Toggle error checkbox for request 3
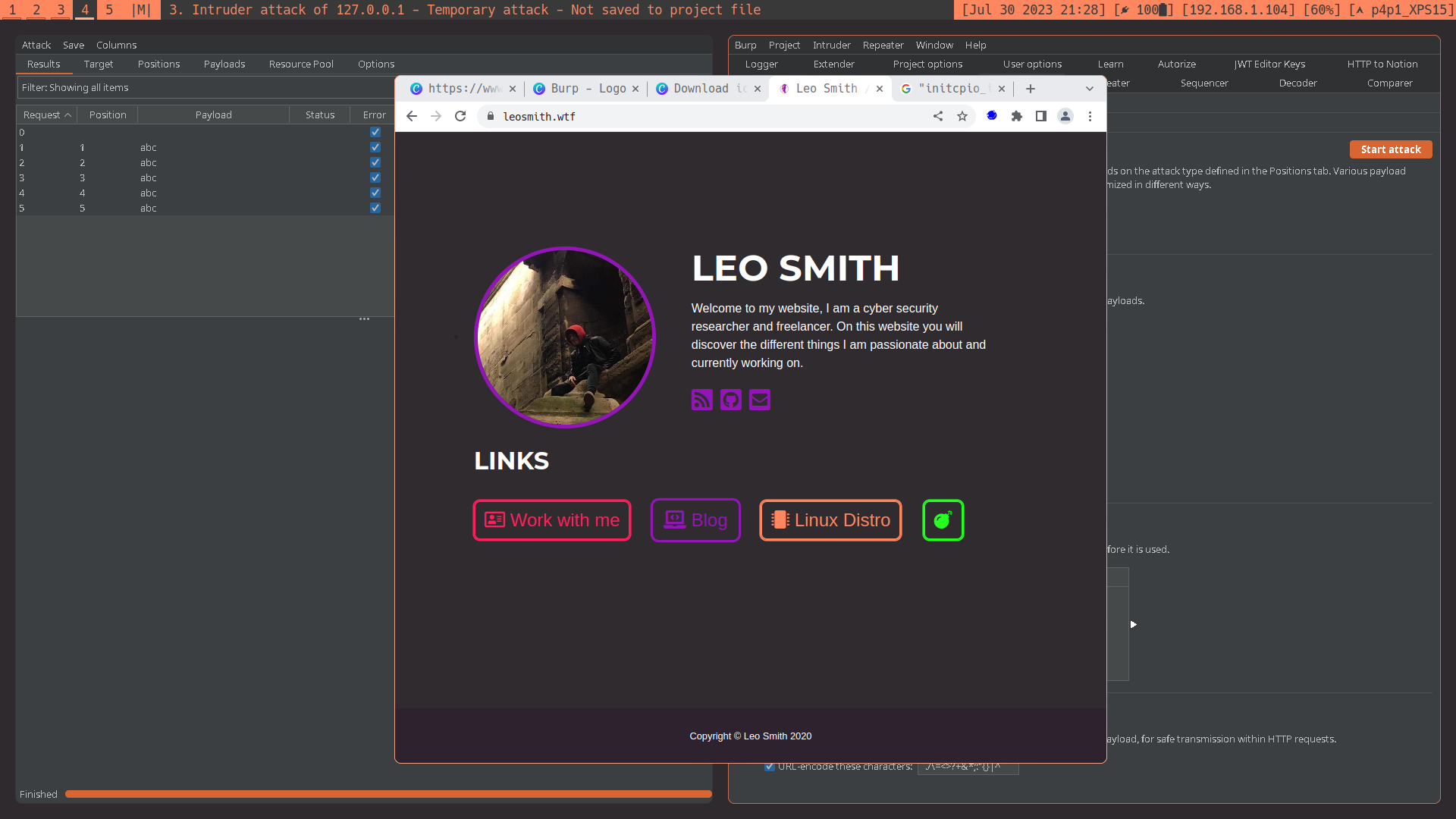Image resolution: width=1456 pixels, height=819 pixels. click(375, 177)
